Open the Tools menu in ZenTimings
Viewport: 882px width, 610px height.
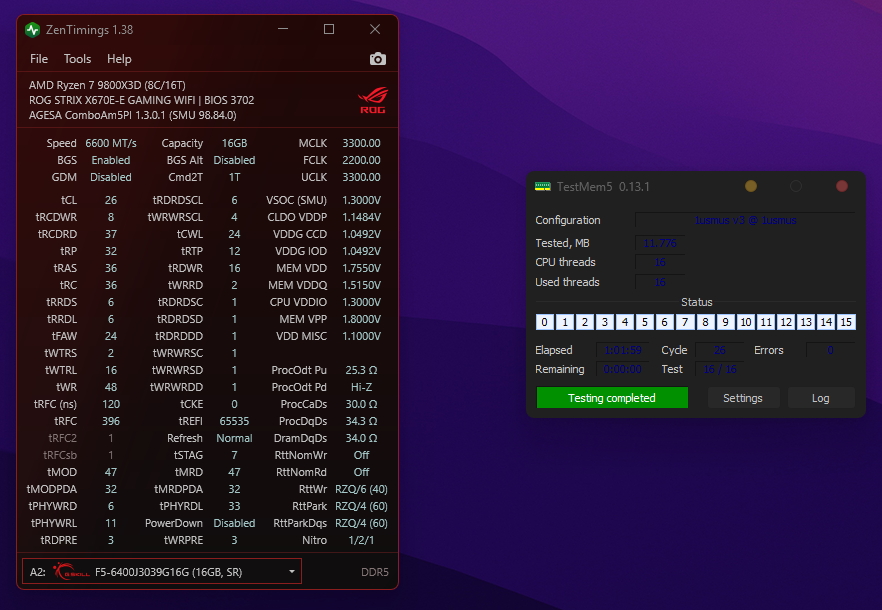click(x=77, y=59)
